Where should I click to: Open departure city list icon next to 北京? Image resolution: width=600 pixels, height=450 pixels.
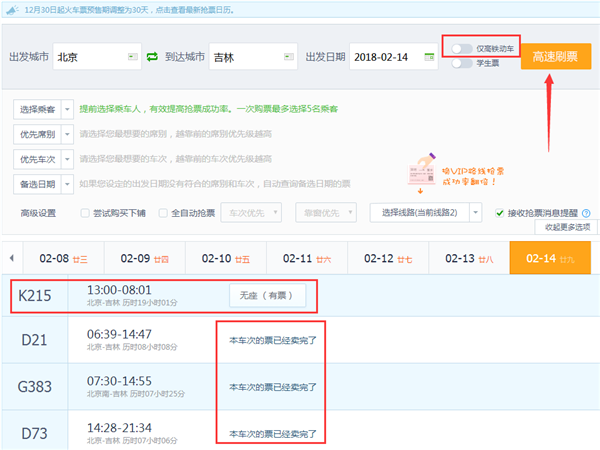133,57
